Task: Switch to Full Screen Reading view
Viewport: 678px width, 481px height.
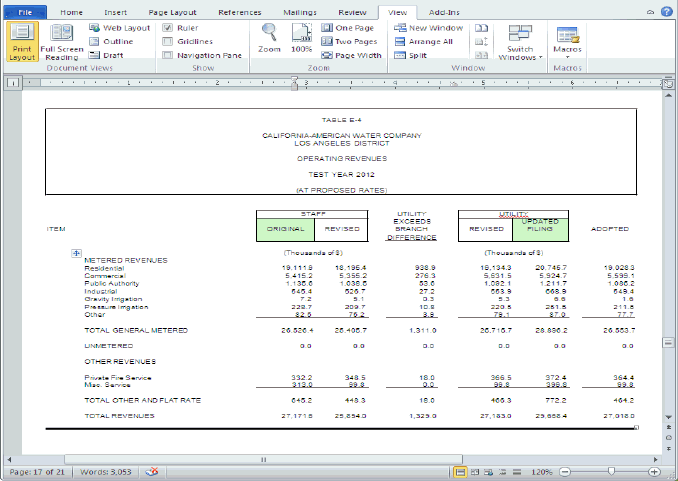Action: pyautogui.click(x=61, y=42)
